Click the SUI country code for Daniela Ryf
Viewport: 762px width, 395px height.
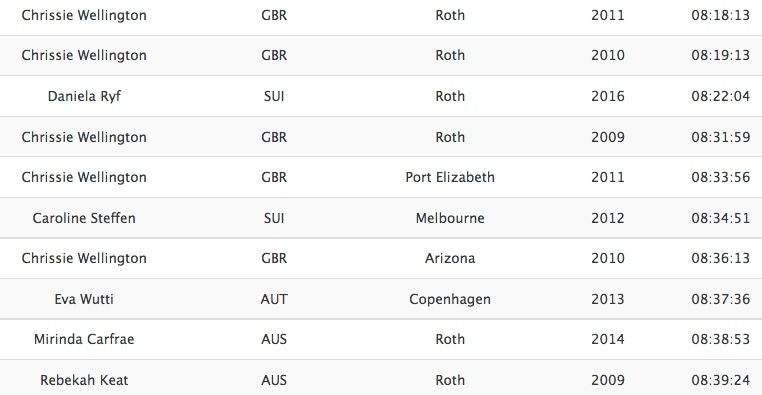click(274, 96)
